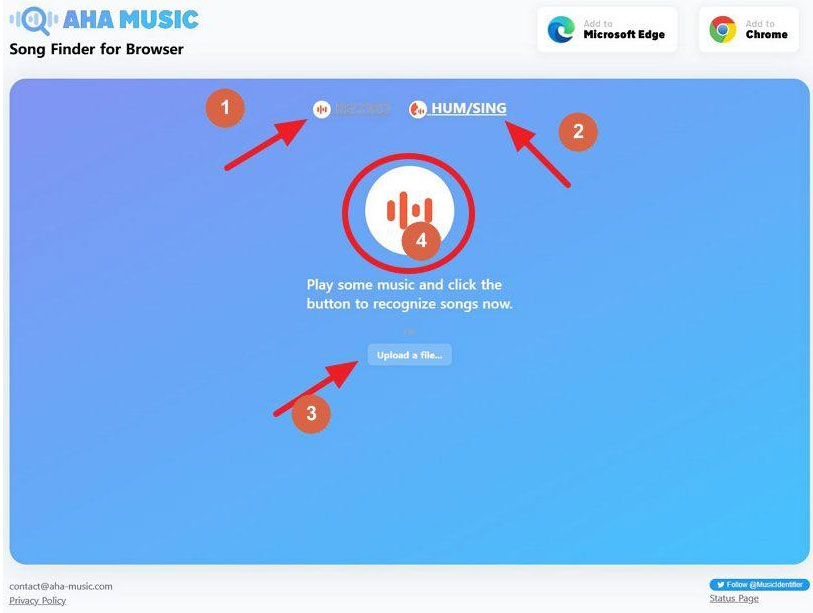Click the Play some music instruction text
The width and height of the screenshot is (813, 613).
pyautogui.click(x=410, y=294)
